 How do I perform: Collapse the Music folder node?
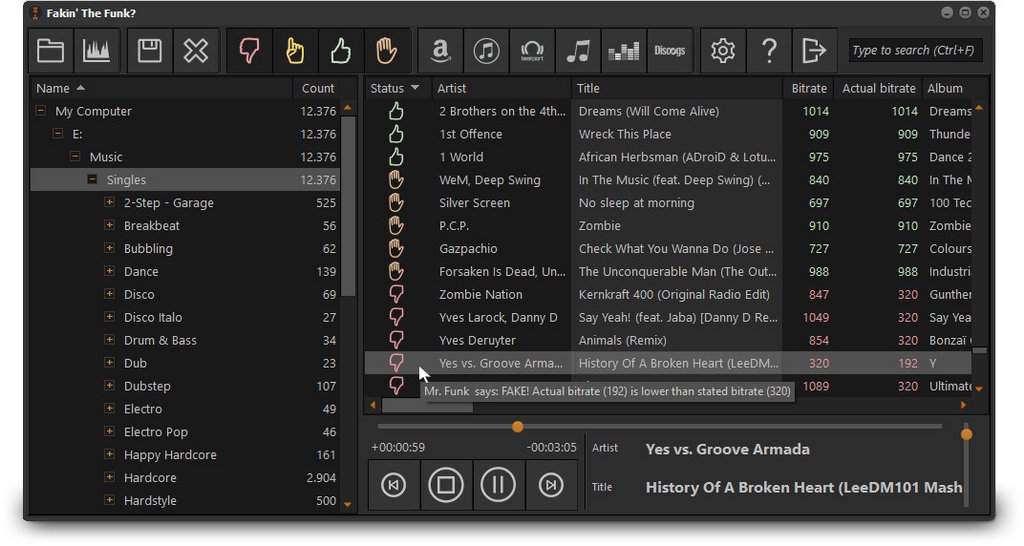75,157
